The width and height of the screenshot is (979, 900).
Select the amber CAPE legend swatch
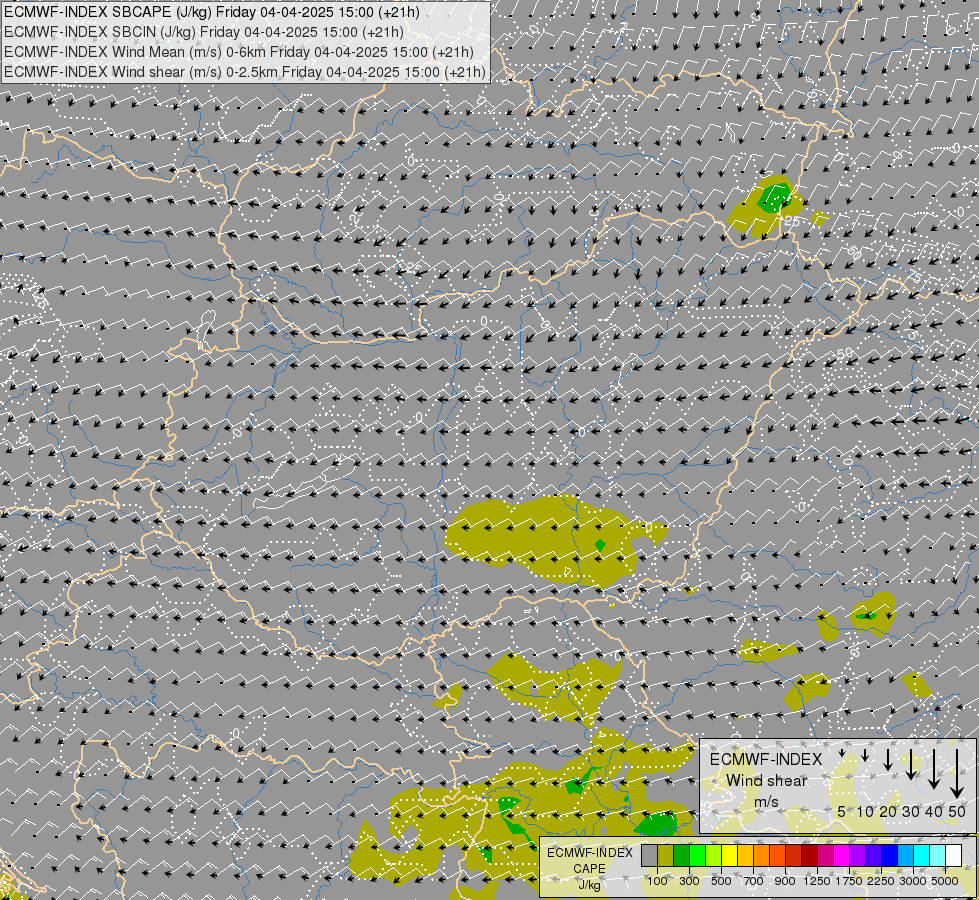click(x=745, y=856)
